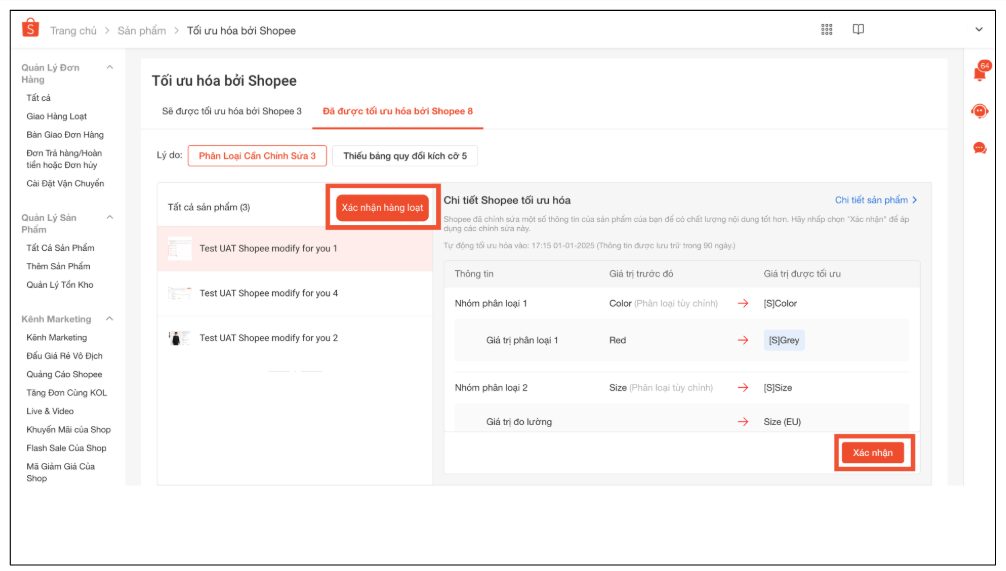The image size is (1006, 571).
Task: Open Tất cả orders menu item
Action: (x=38, y=98)
